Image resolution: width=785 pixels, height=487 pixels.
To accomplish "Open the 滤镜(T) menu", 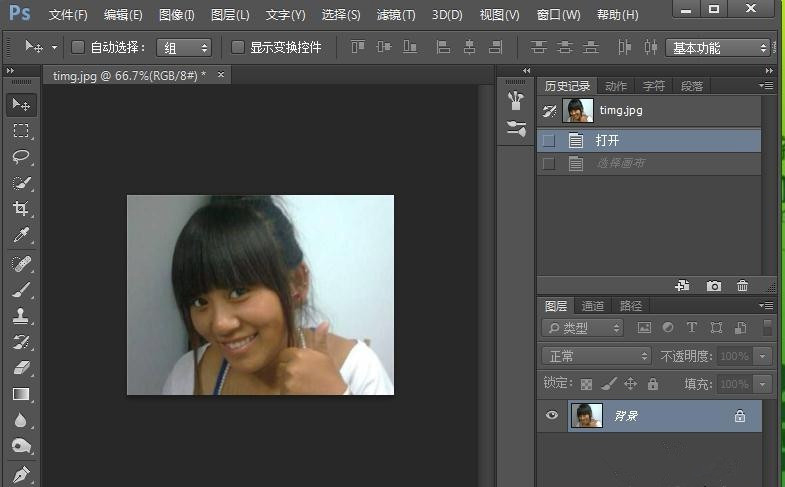I will 396,15.
